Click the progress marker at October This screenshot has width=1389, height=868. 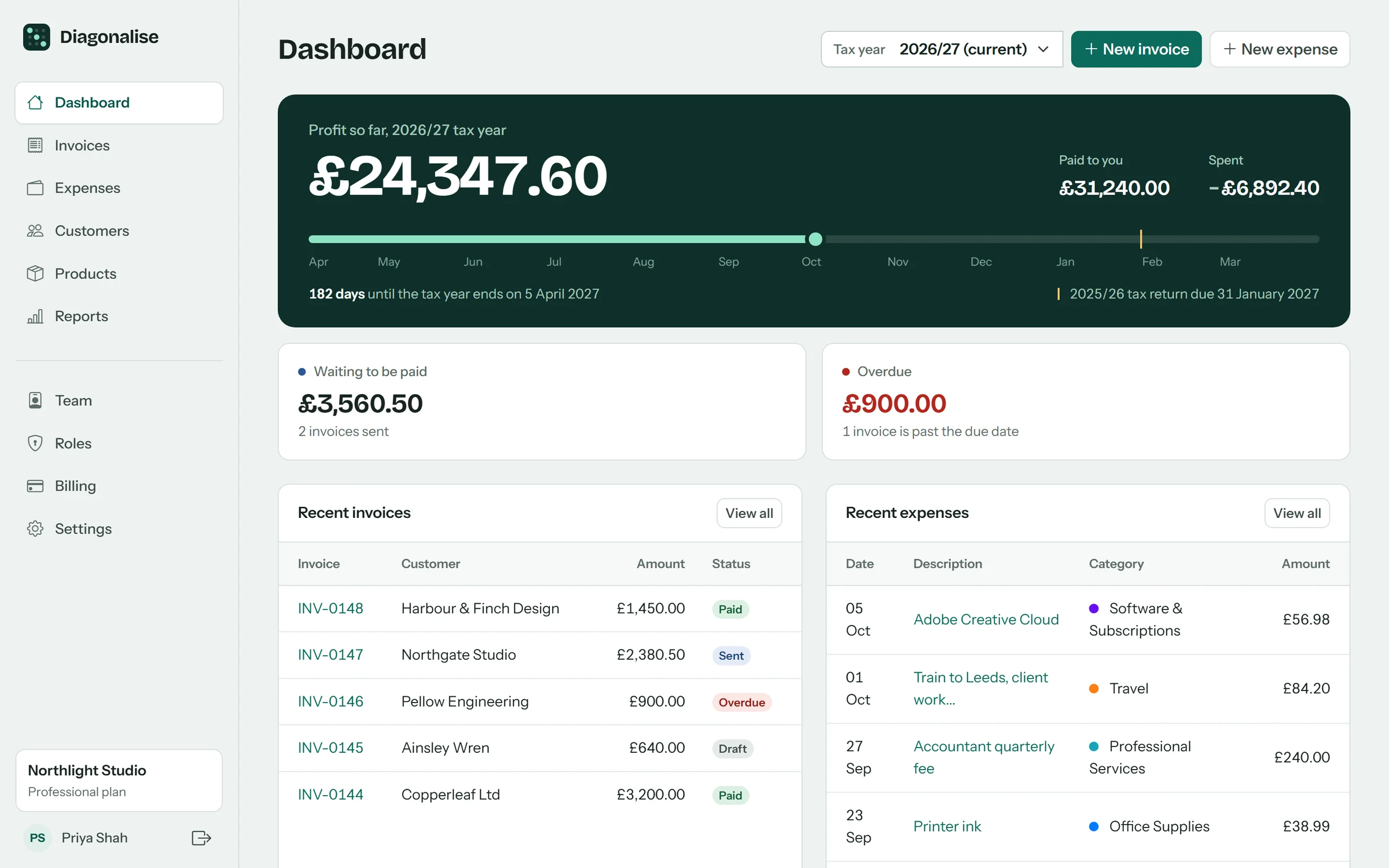click(x=815, y=239)
